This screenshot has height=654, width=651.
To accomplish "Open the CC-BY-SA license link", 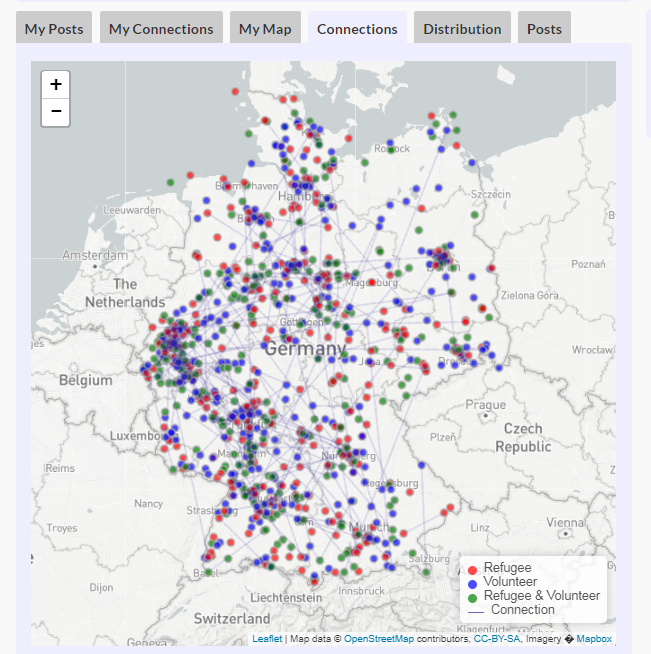I will tap(497, 639).
